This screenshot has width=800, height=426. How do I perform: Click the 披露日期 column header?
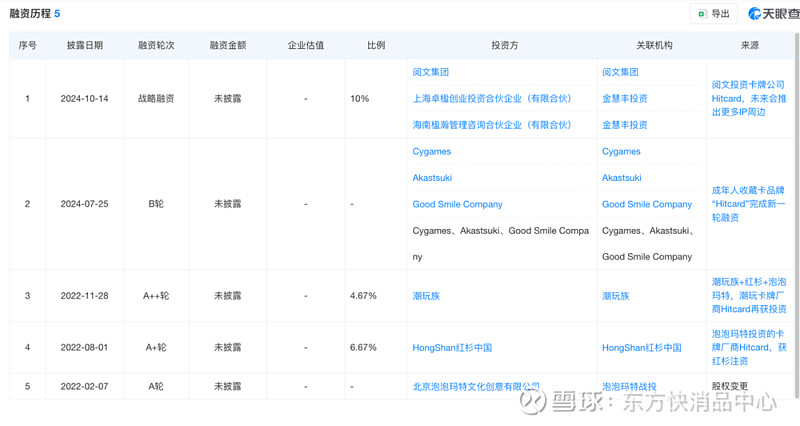click(x=85, y=45)
